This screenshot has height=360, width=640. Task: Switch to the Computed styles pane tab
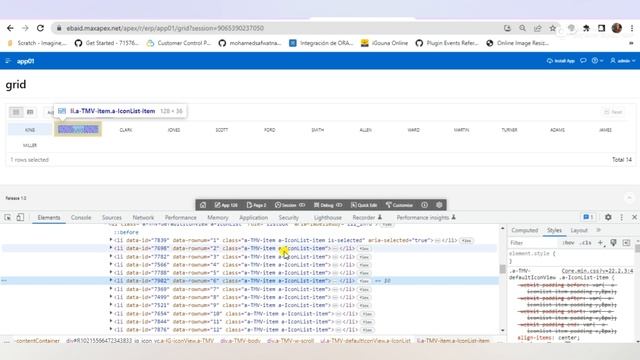pos(524,230)
